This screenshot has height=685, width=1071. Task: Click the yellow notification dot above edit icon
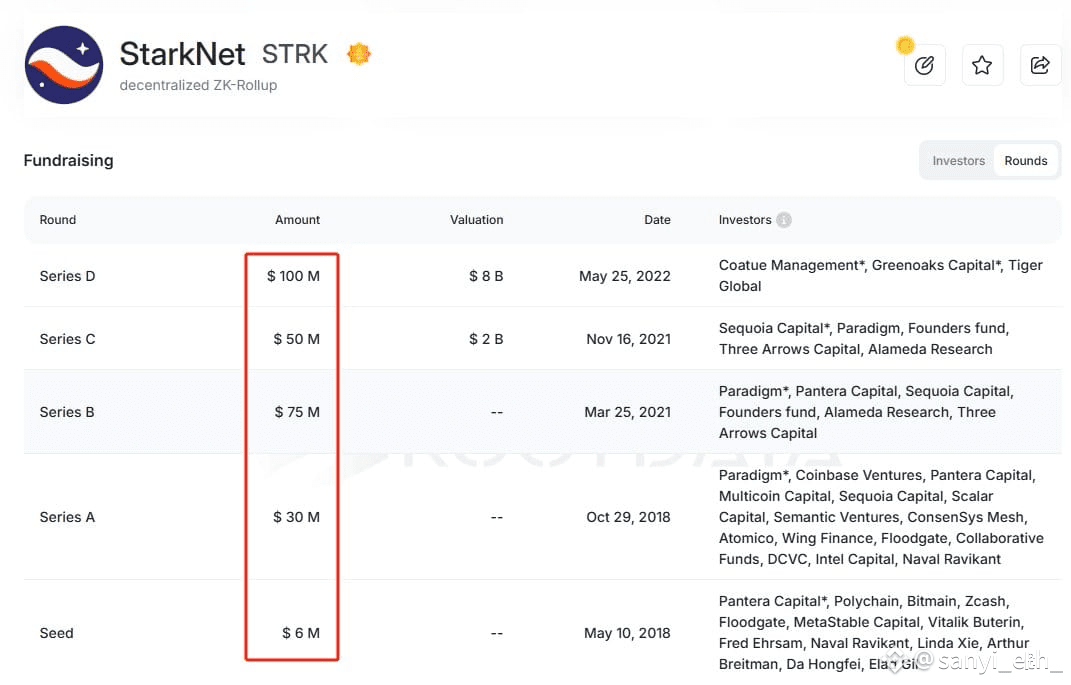pyautogui.click(x=905, y=45)
